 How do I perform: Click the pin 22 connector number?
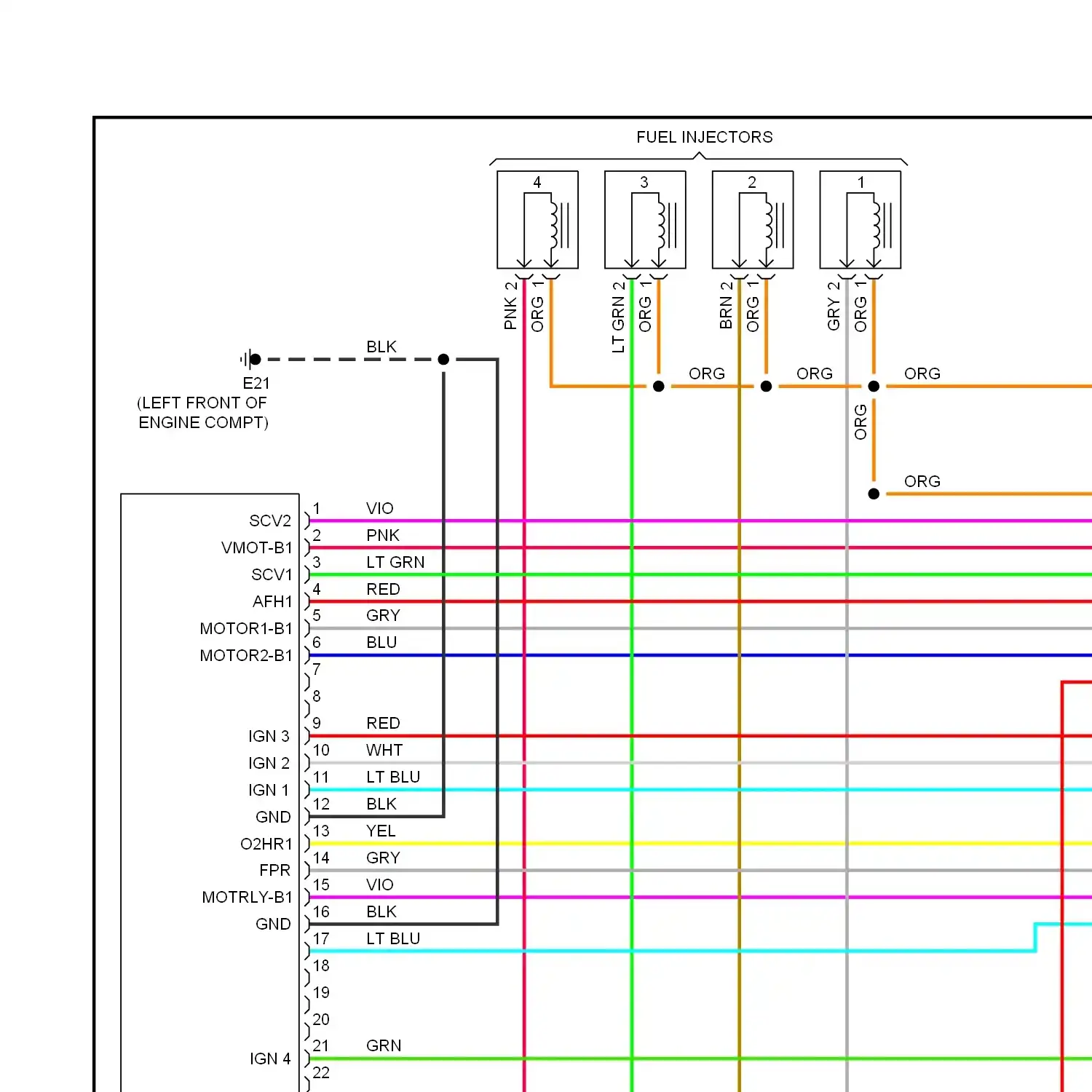tap(321, 1072)
